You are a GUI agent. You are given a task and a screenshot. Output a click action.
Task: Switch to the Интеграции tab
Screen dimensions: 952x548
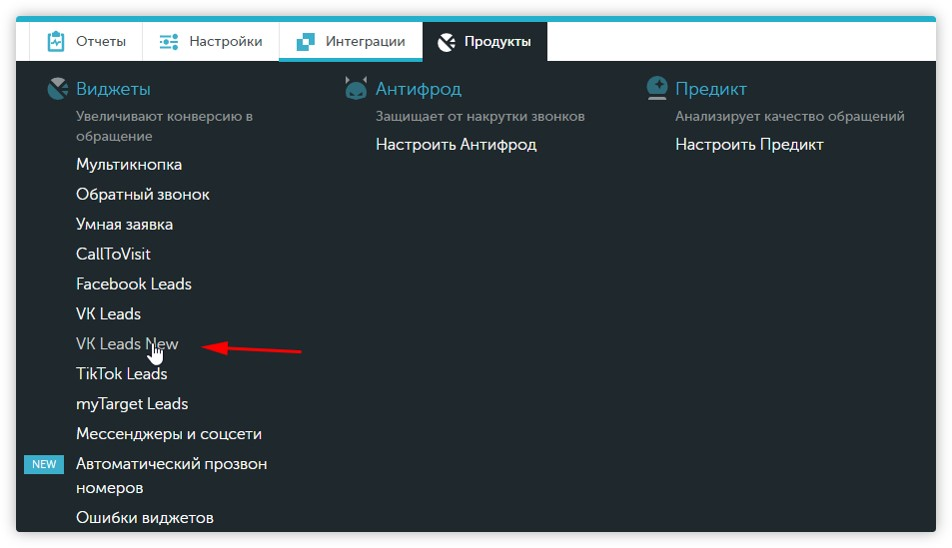tap(351, 41)
